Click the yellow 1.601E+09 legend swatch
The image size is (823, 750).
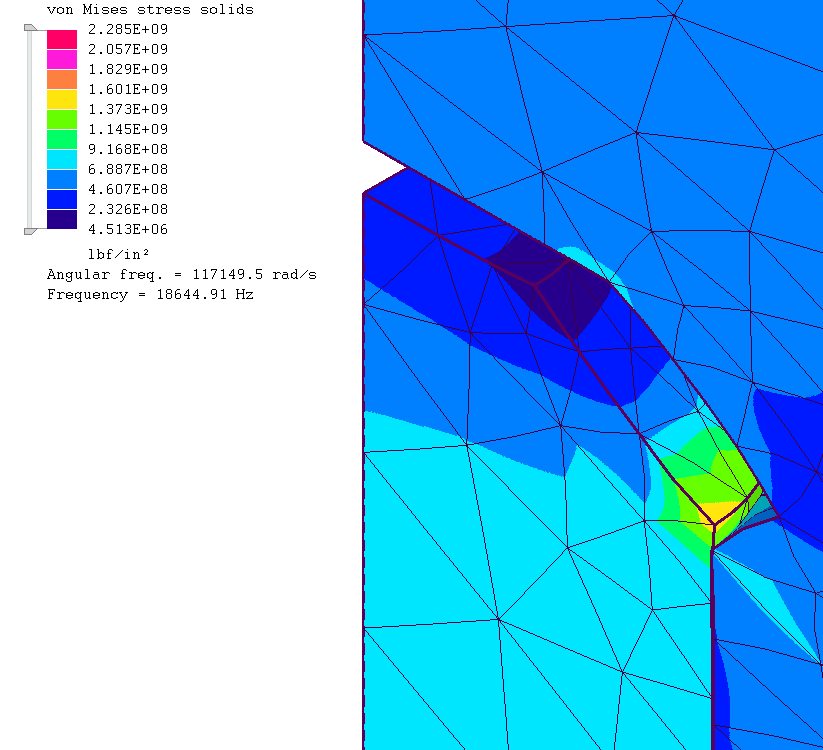(62, 99)
